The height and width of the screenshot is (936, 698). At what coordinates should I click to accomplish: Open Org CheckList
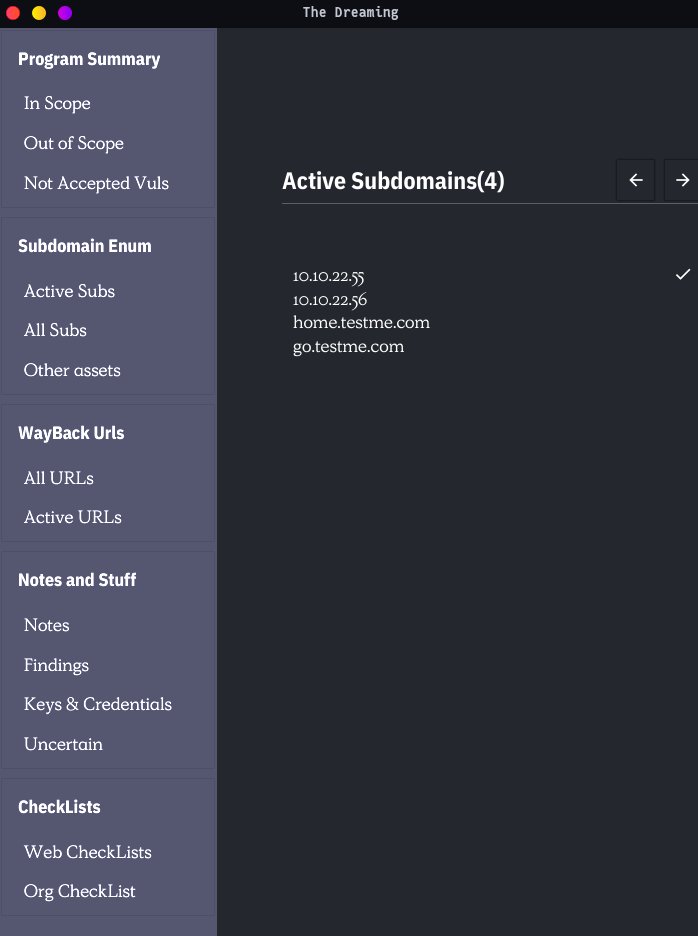pyautogui.click(x=79, y=891)
